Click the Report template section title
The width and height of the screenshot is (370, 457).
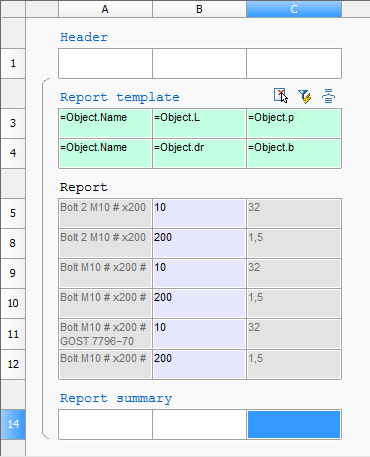(x=120, y=97)
